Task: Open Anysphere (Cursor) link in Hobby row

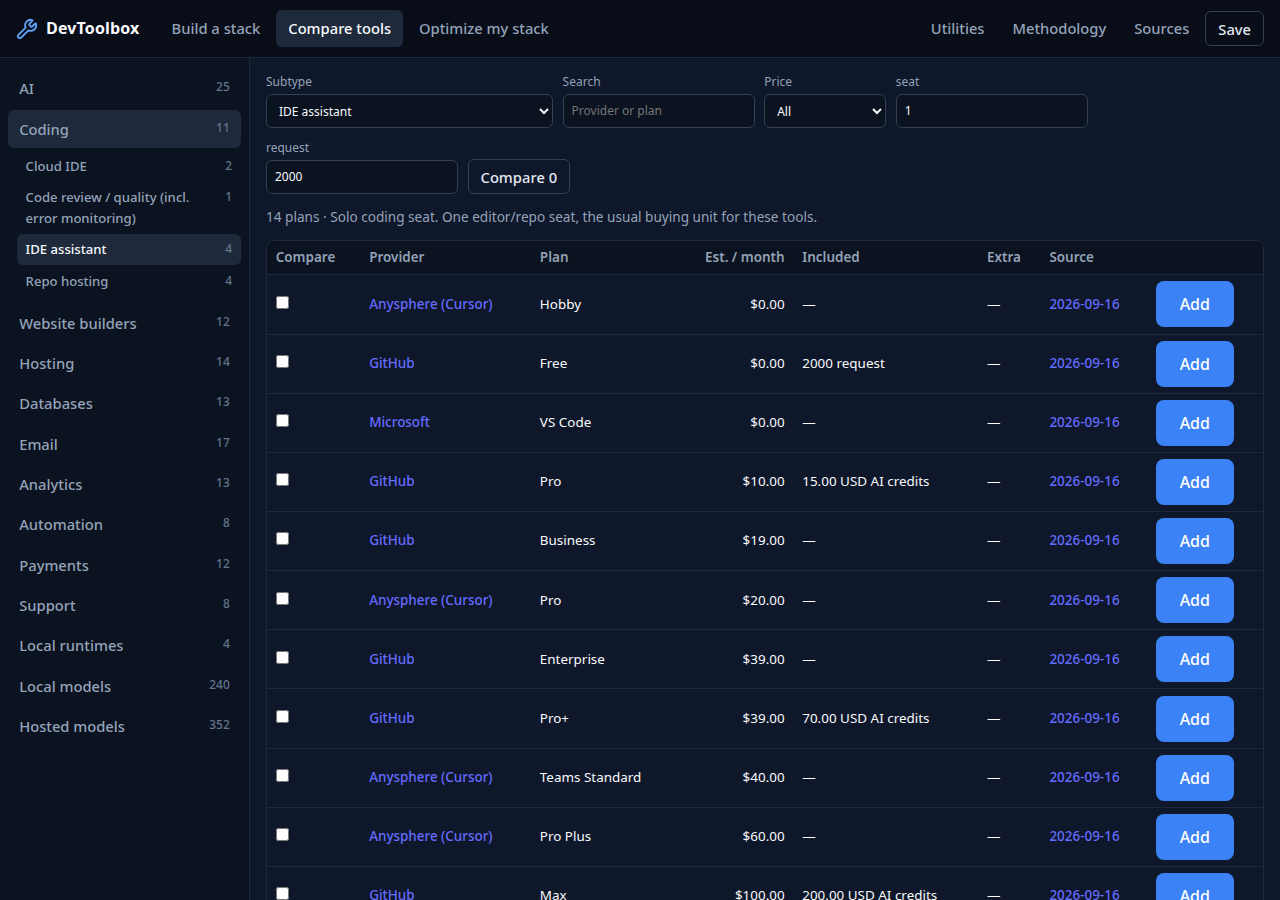Action: [x=430, y=304]
